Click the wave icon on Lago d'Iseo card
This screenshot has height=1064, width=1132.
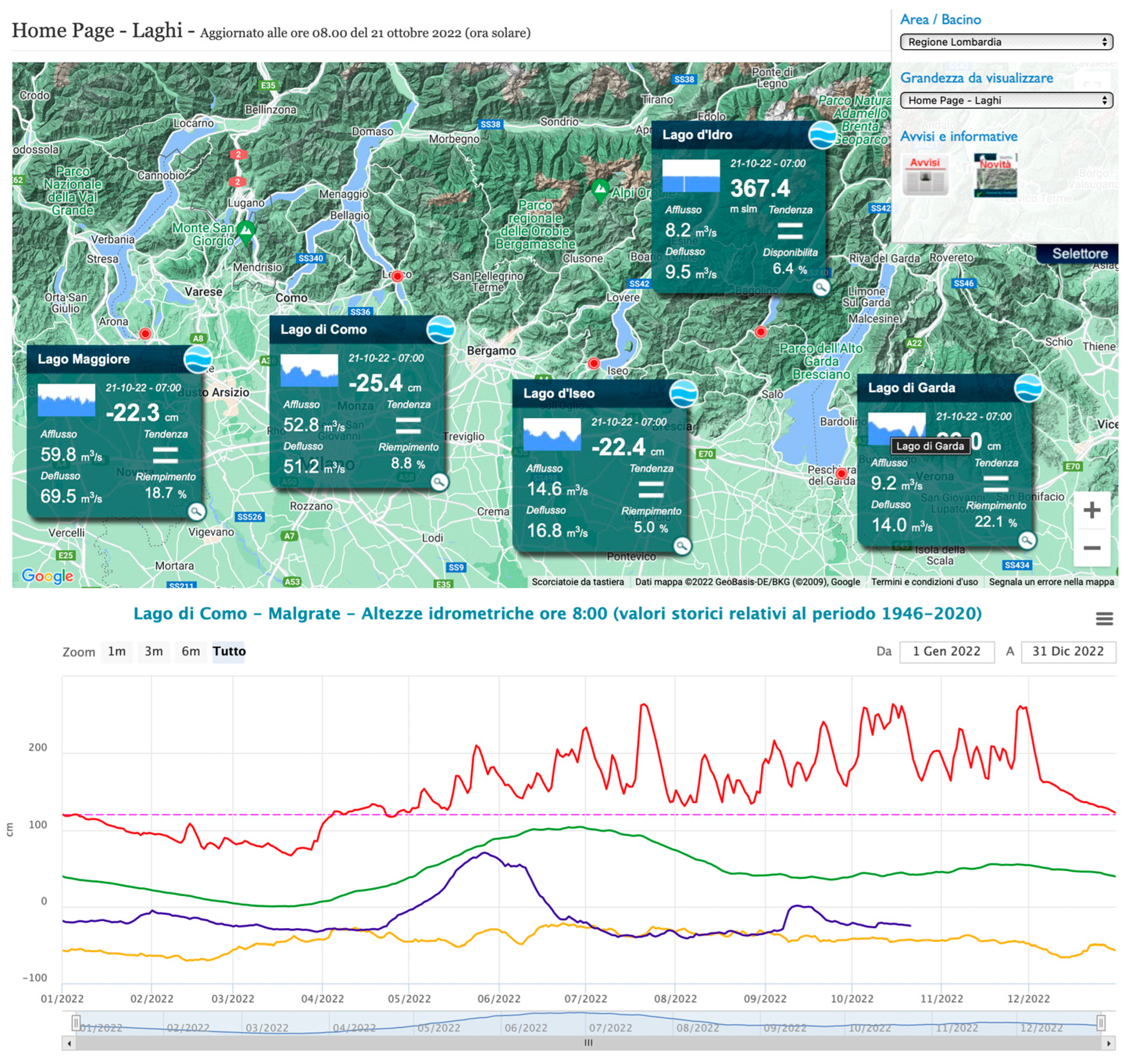683,393
